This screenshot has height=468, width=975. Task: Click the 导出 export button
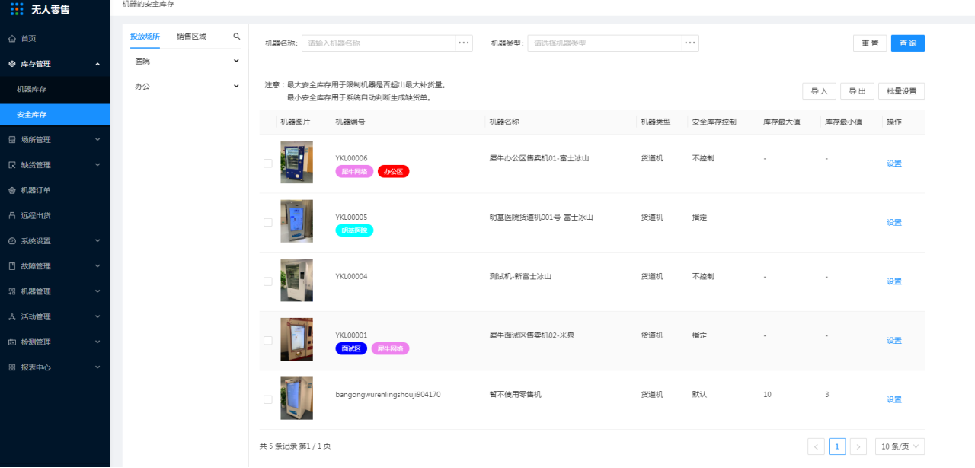pos(857,91)
